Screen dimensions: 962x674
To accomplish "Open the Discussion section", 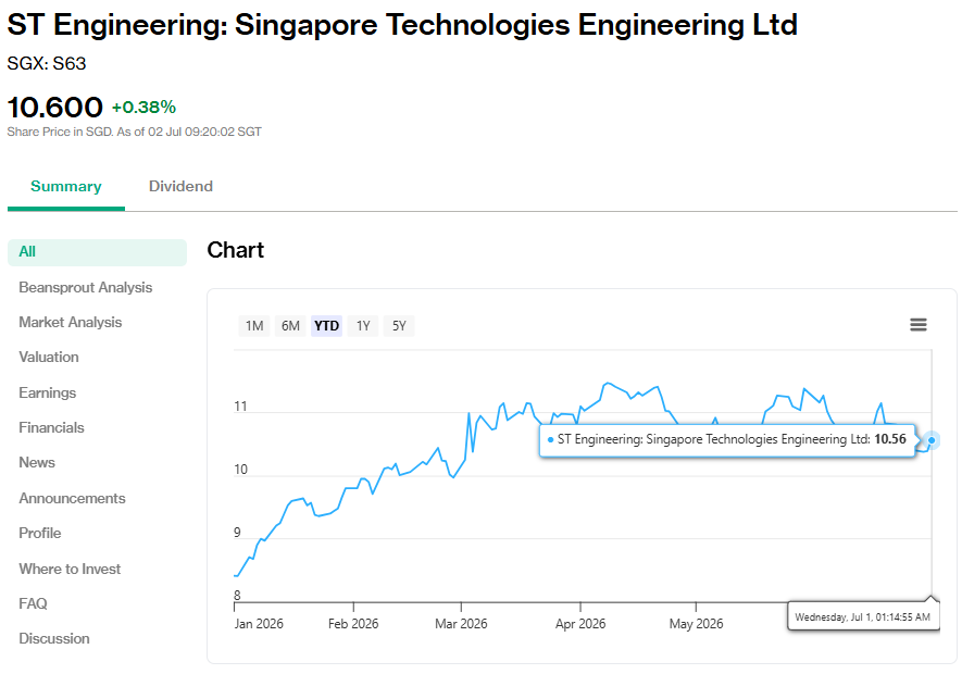I will 54,638.
